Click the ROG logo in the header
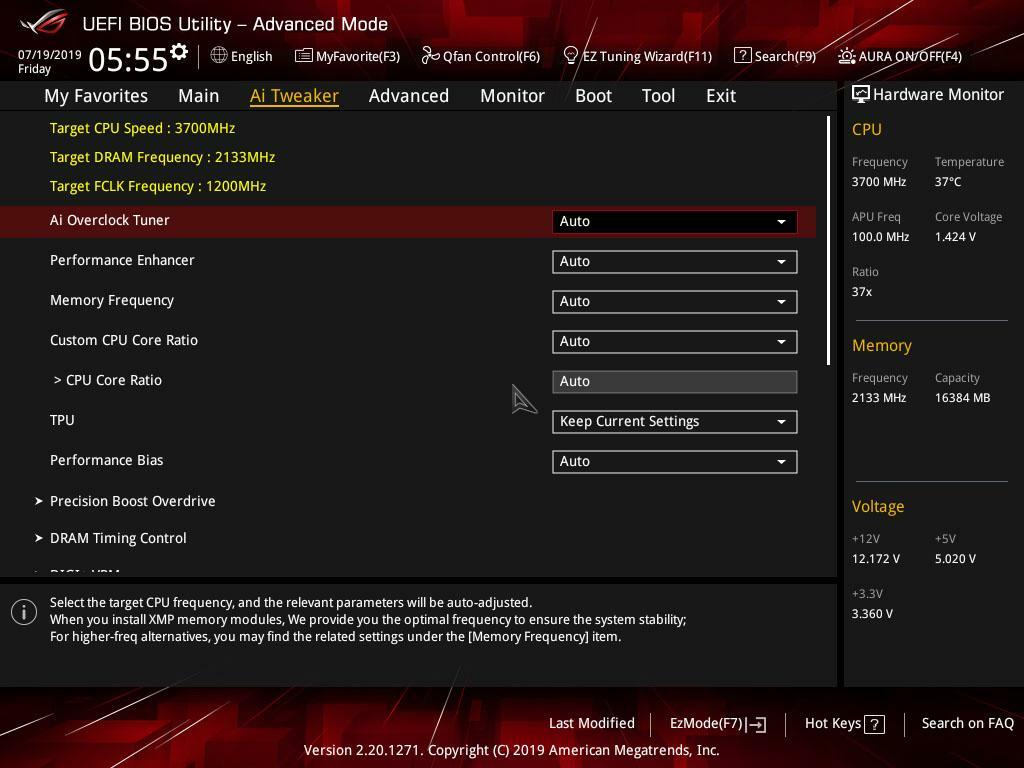The width and height of the screenshot is (1024, 768). (x=44, y=23)
